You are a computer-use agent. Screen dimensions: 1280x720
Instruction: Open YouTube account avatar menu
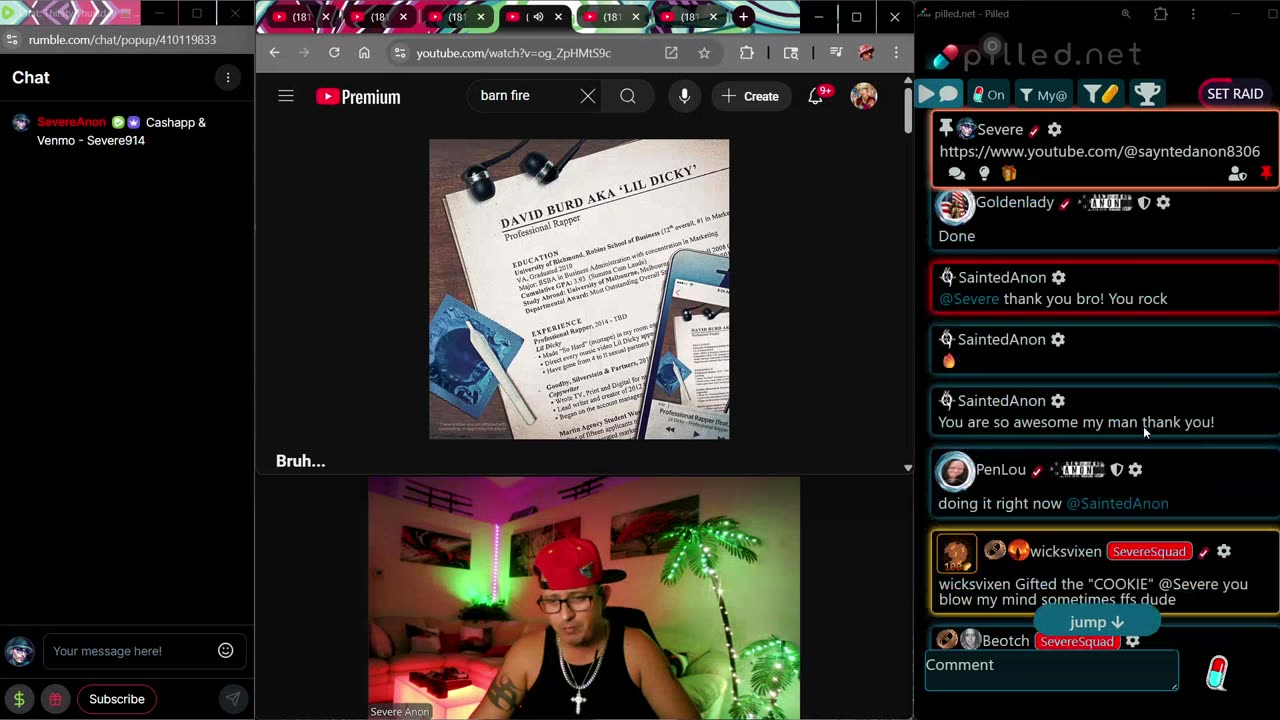pos(864,96)
